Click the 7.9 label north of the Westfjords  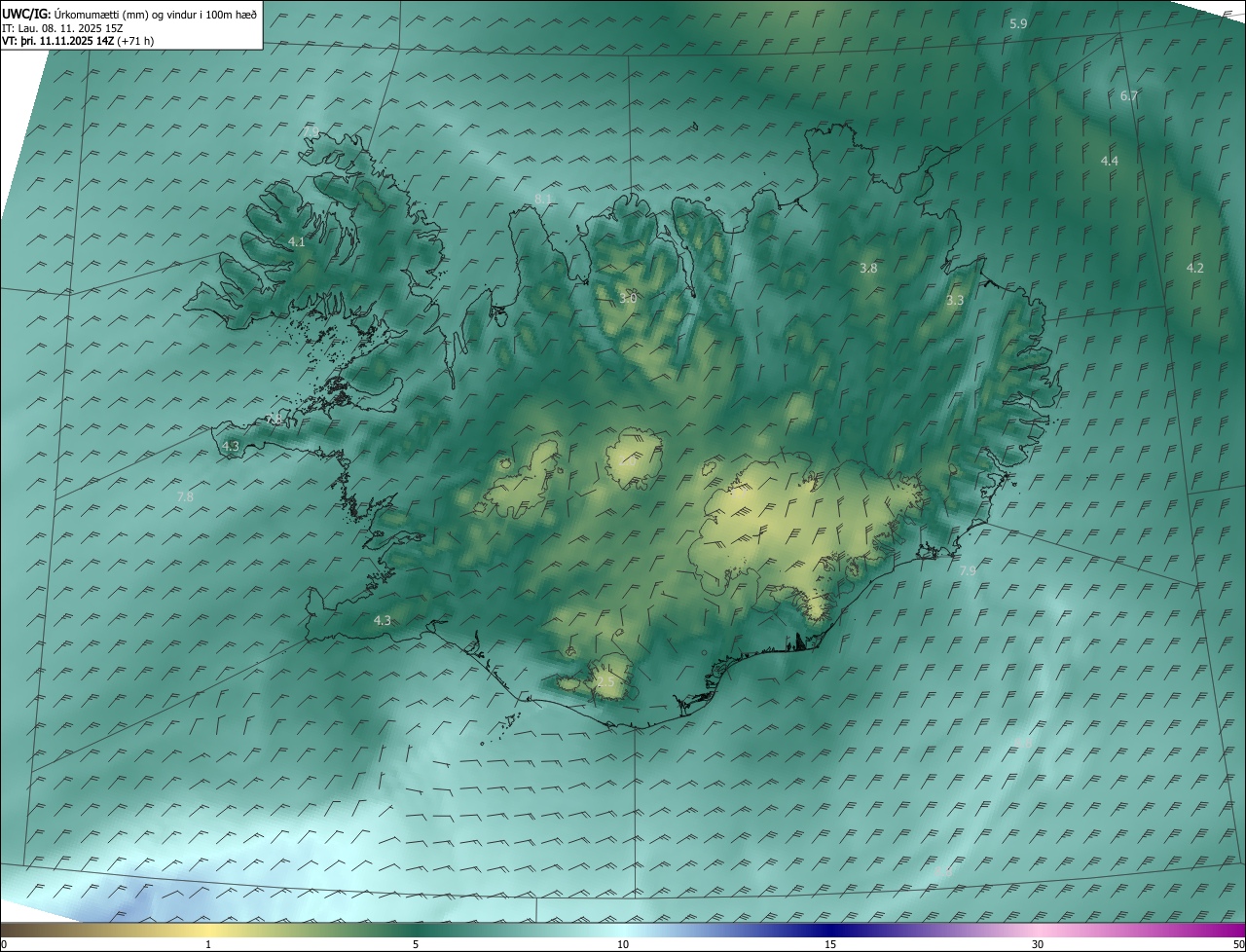click(x=311, y=131)
